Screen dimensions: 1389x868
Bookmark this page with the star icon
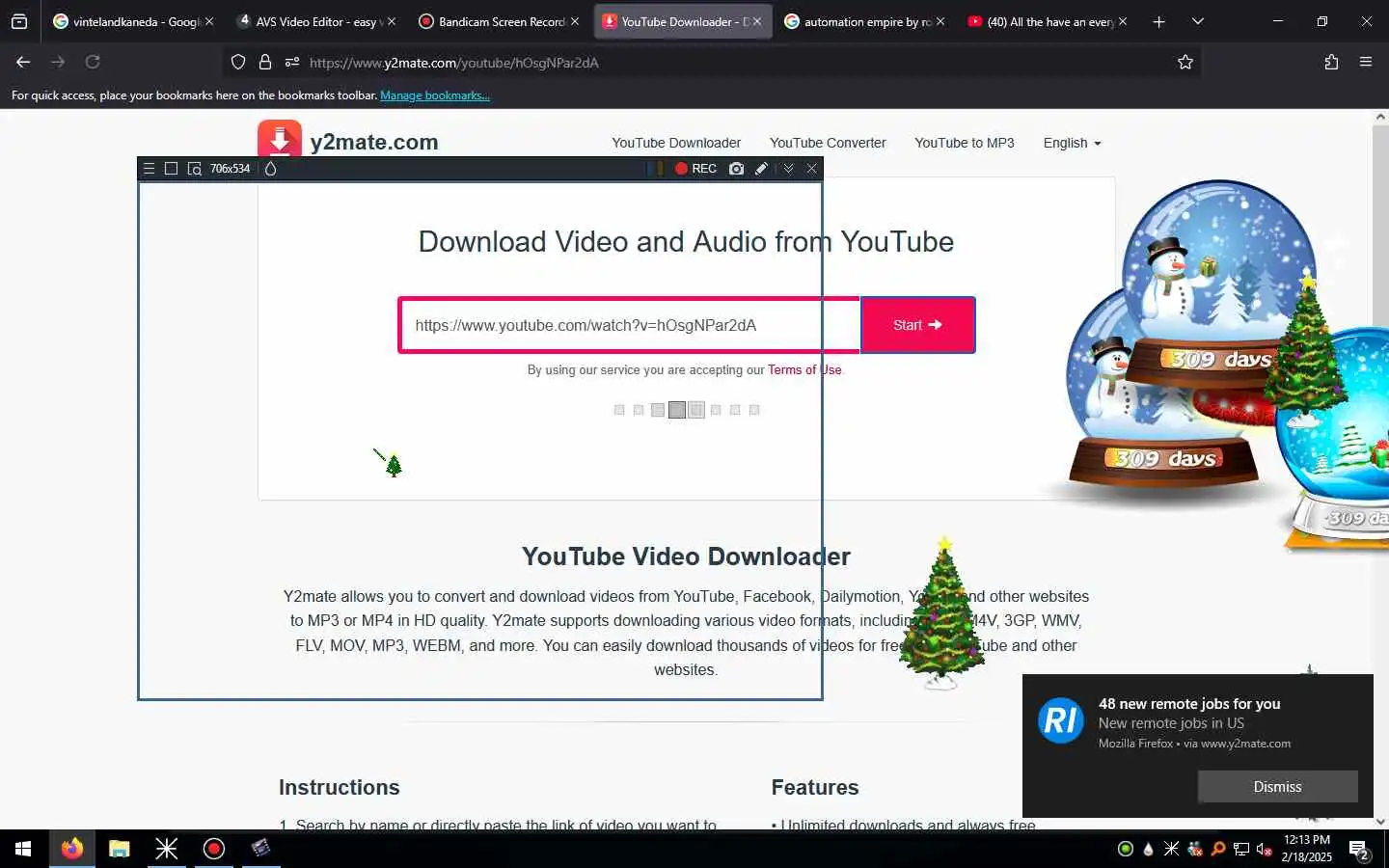[x=1185, y=62]
